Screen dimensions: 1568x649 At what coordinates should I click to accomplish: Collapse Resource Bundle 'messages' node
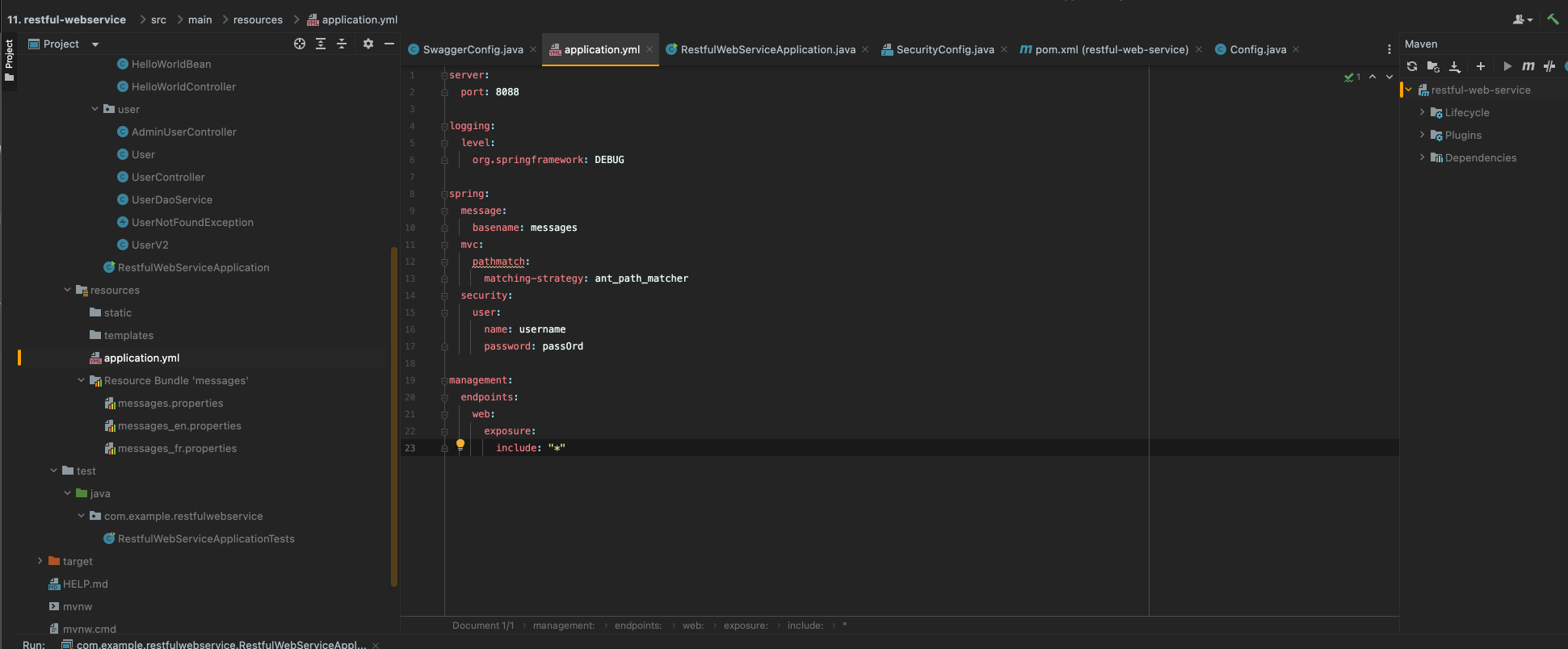81,379
